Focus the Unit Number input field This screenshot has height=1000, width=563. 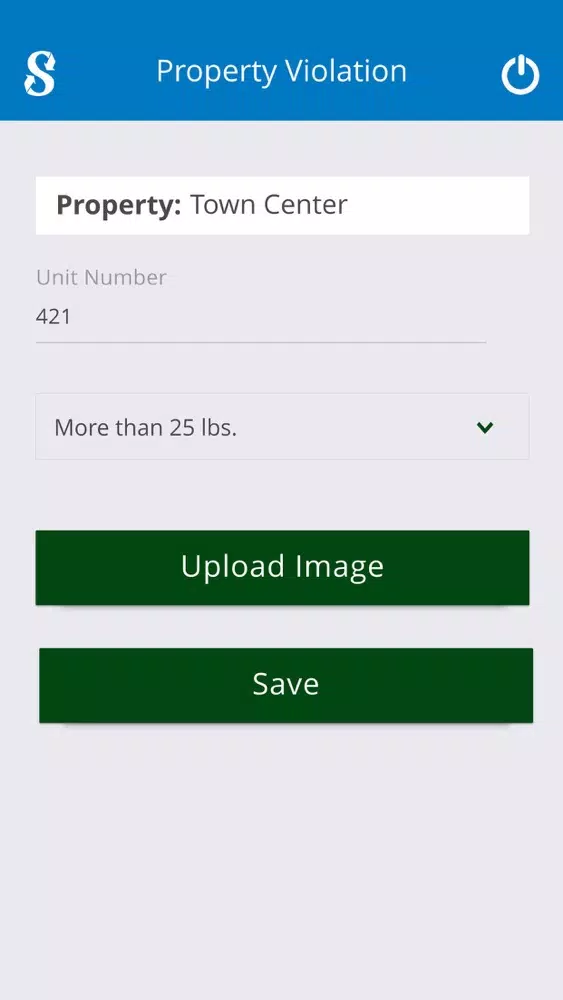point(261,316)
